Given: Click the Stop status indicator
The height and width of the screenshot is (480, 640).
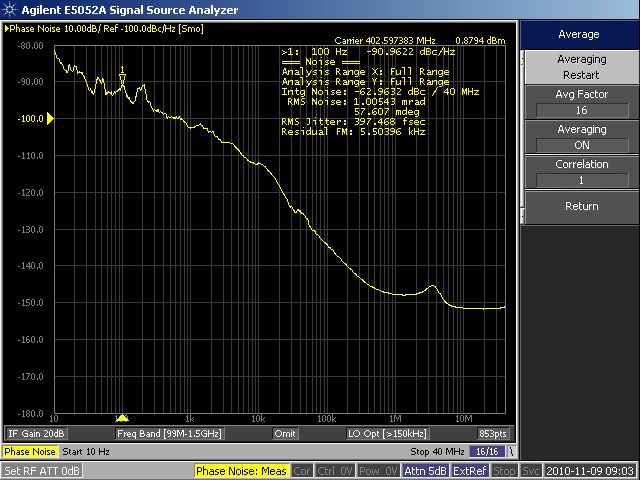Looking at the screenshot, I should (504, 471).
